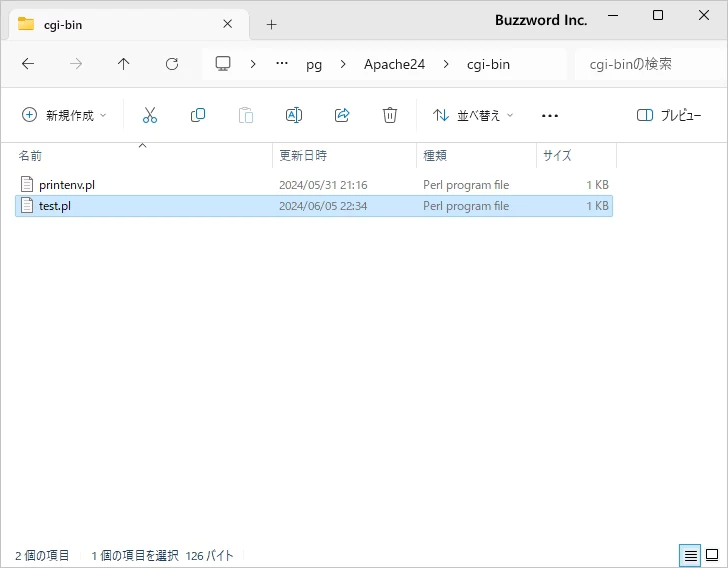The height and width of the screenshot is (568, 728).
Task: Sort files by 更新日時 column header
Action: (x=303, y=156)
